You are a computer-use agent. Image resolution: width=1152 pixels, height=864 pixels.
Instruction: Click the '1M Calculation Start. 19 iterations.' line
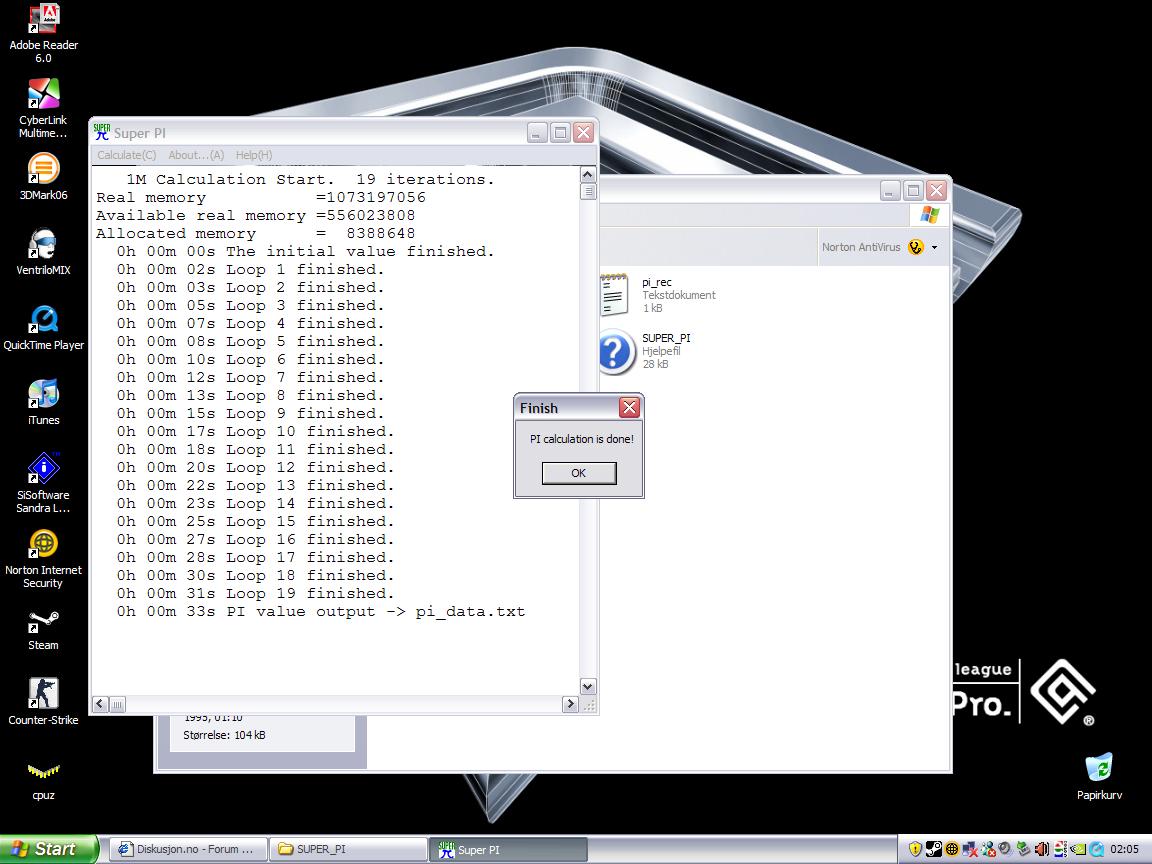click(310, 179)
